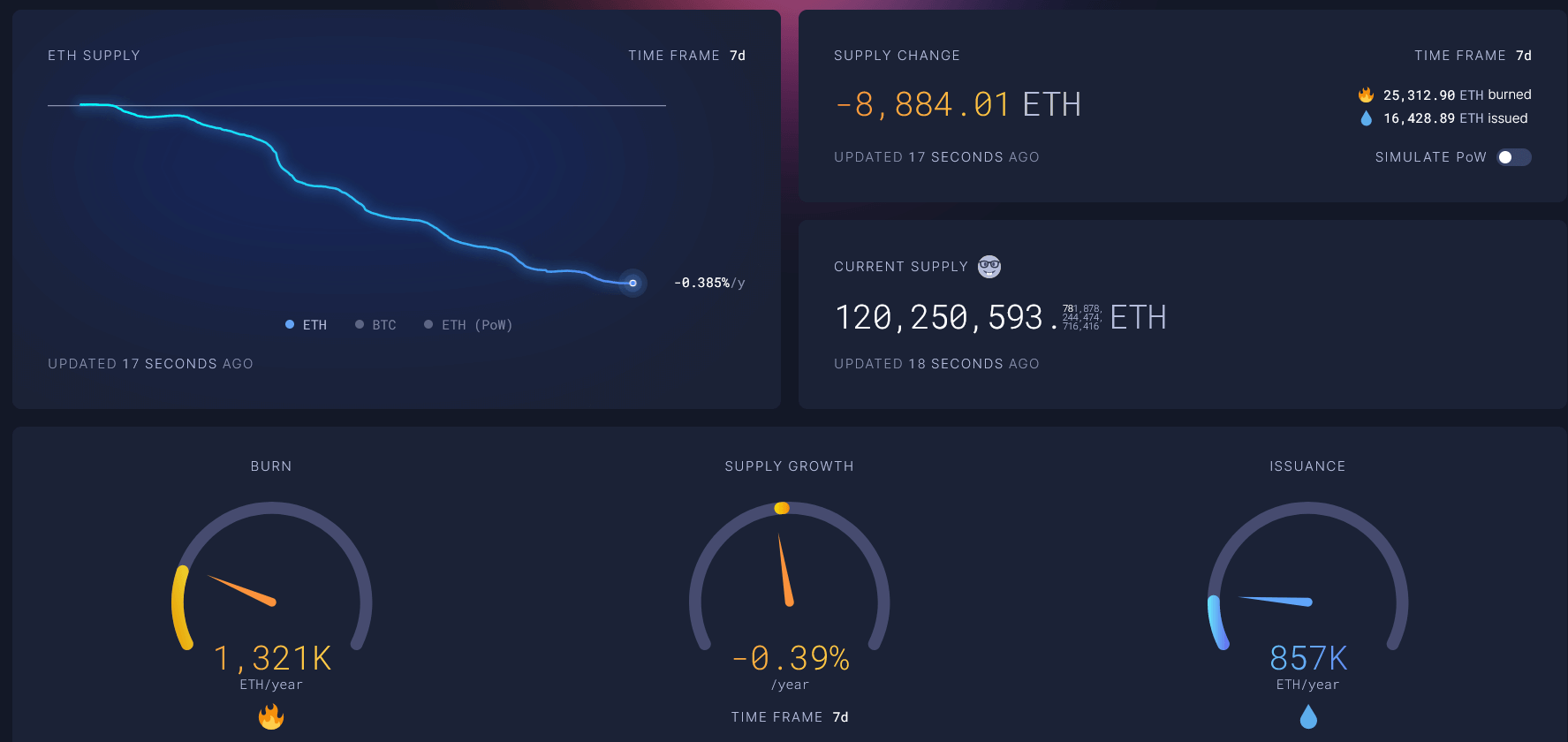Select the nerd emoji beside CURRENT SUPPLY
The height and width of the screenshot is (742, 1568).
(989, 266)
